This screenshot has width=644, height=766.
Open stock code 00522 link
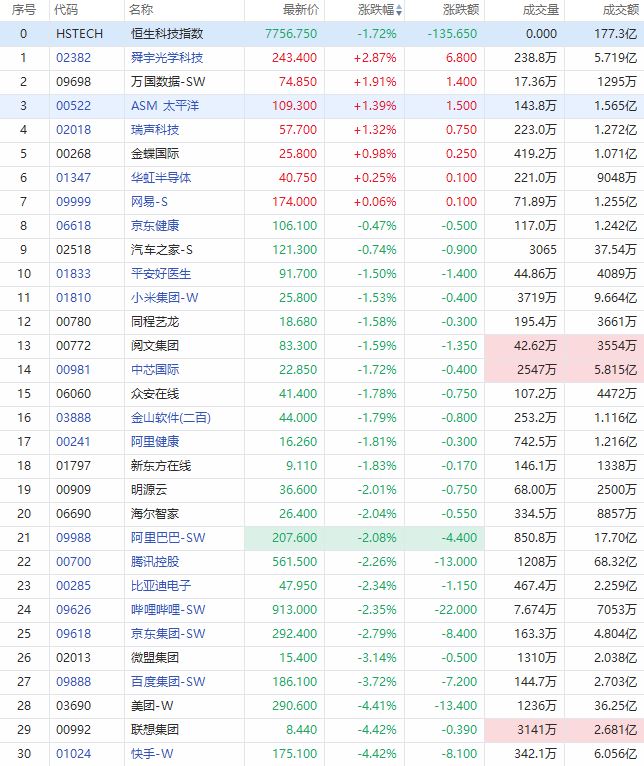73,106
